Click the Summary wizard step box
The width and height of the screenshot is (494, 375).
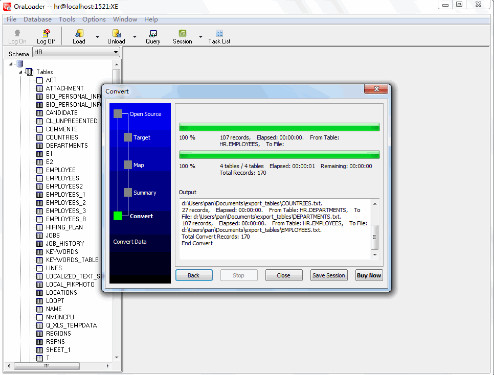pyautogui.click(x=128, y=192)
